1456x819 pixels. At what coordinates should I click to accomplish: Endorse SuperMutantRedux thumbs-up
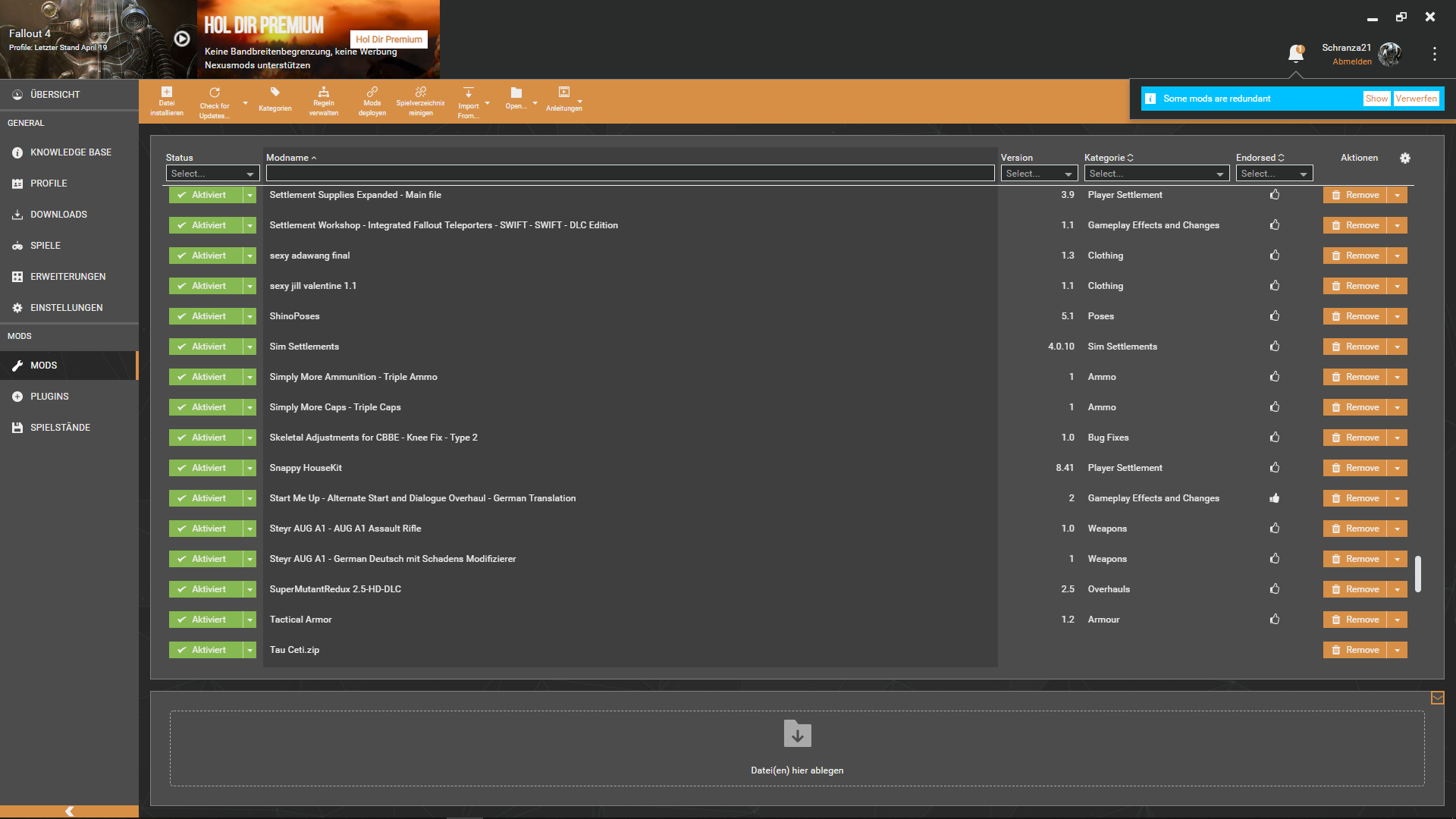click(1275, 589)
